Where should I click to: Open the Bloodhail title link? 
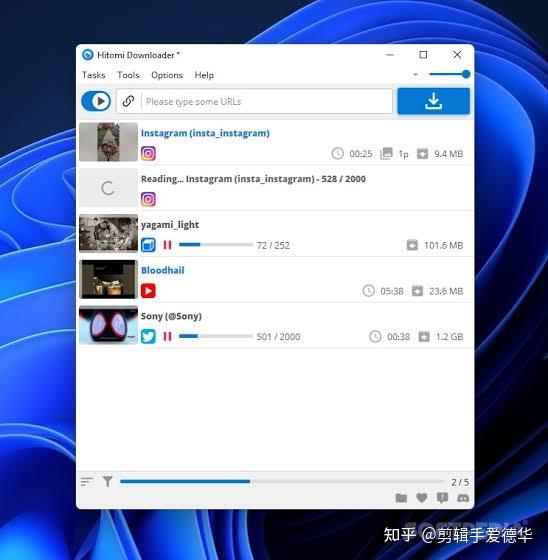[x=163, y=270]
